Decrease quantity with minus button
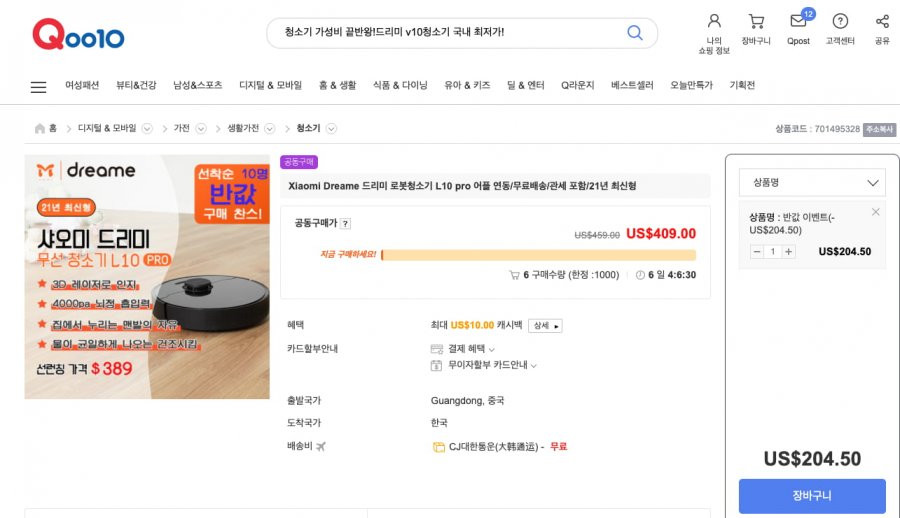The height and width of the screenshot is (518, 900). pyautogui.click(x=757, y=252)
